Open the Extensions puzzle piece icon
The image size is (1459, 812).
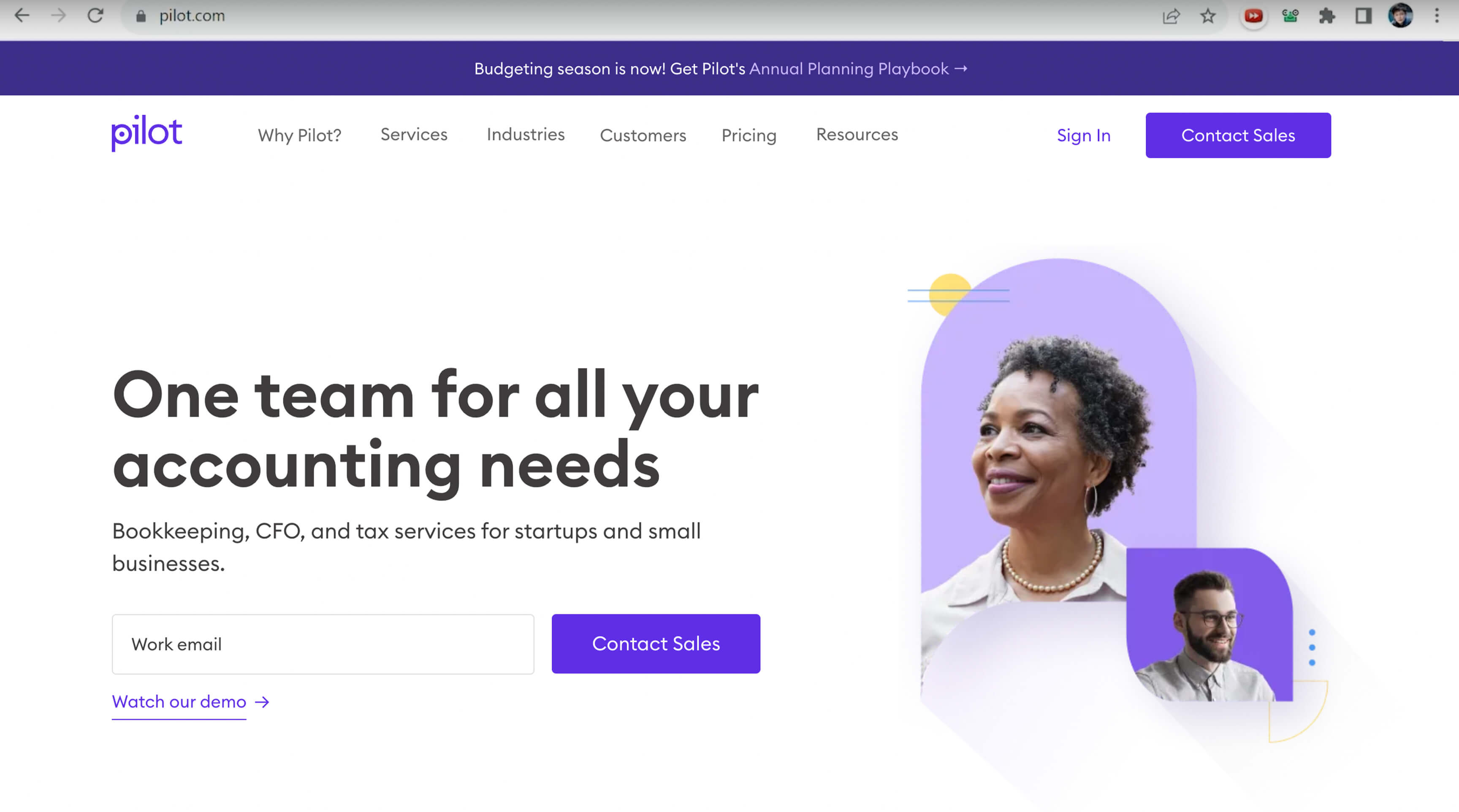(1327, 16)
